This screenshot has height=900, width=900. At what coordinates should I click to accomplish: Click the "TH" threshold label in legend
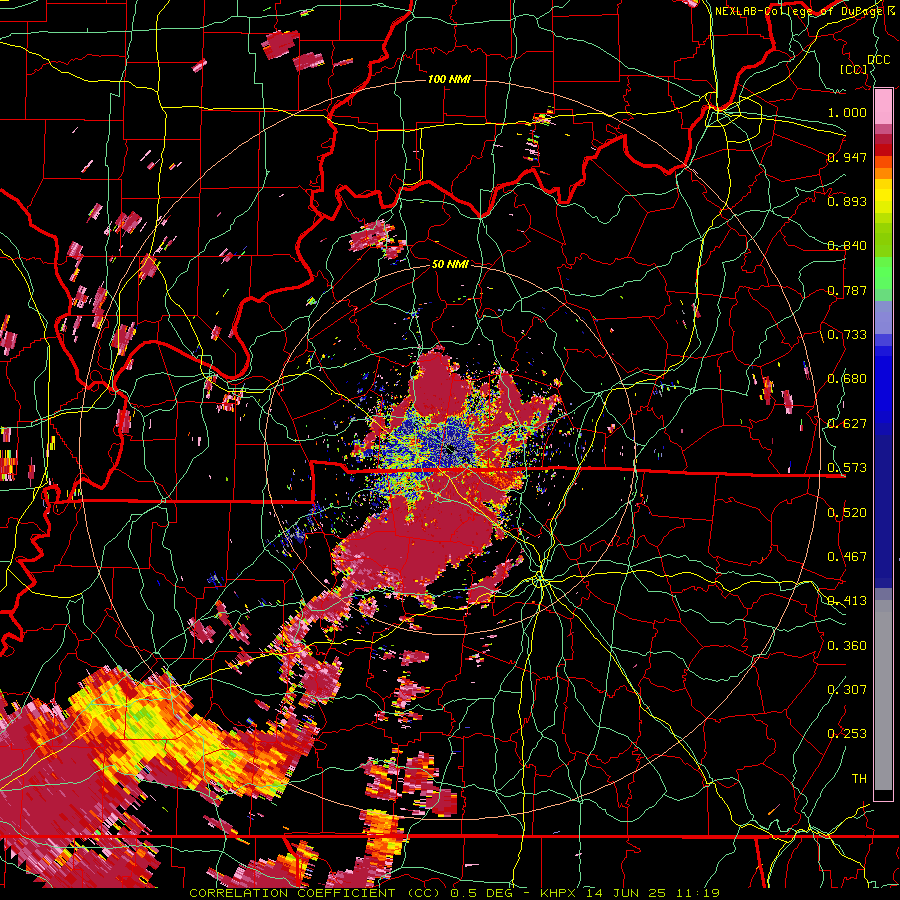859,778
